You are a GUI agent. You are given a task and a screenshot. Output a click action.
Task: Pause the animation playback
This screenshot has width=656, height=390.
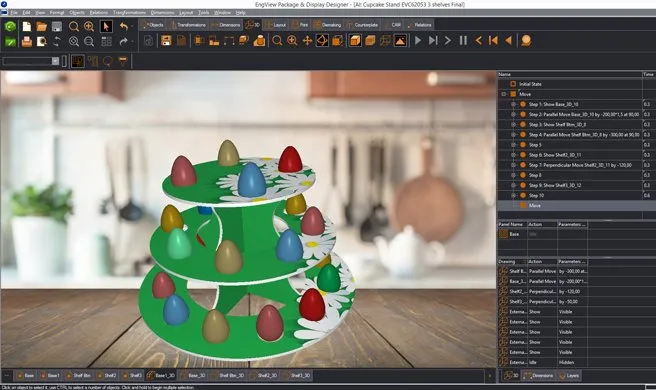tap(463, 41)
